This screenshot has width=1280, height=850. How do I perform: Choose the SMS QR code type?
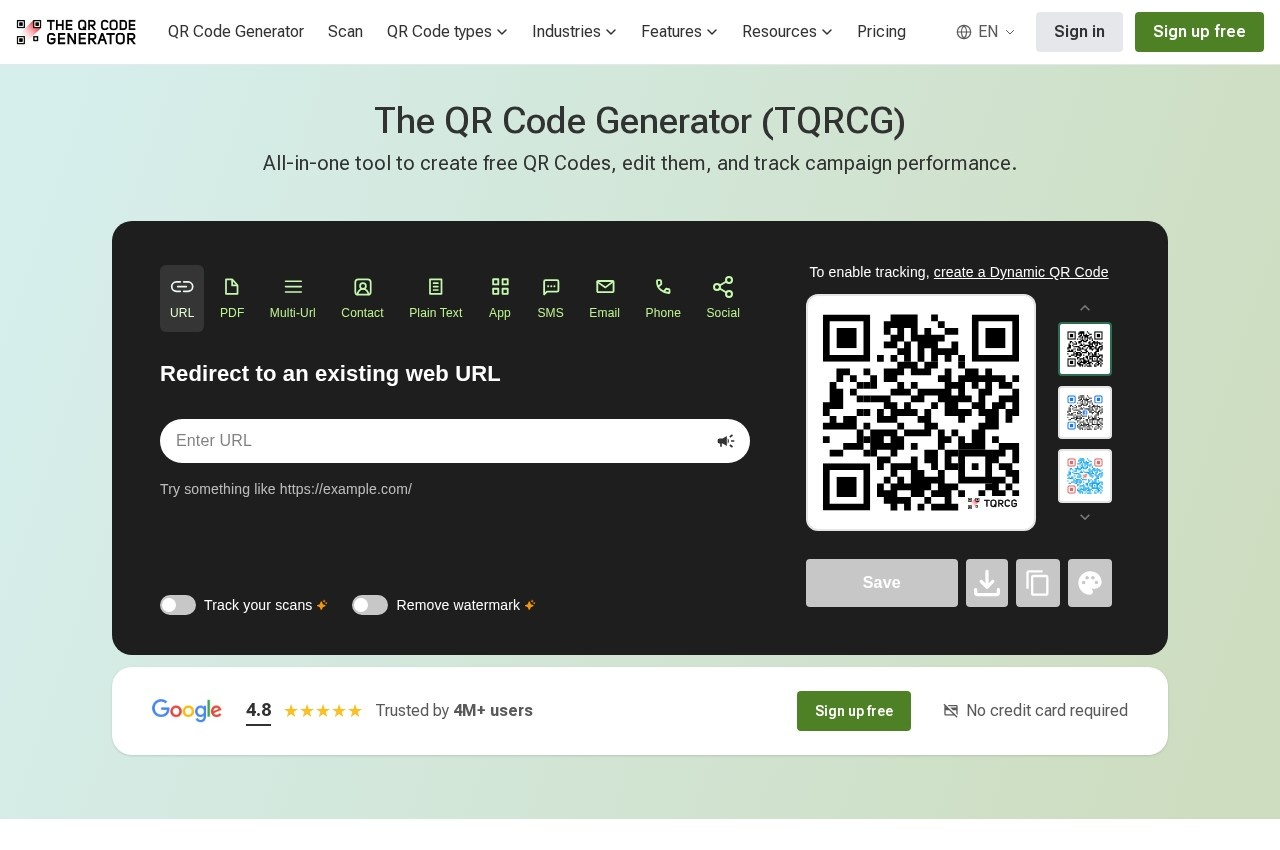coord(551,298)
